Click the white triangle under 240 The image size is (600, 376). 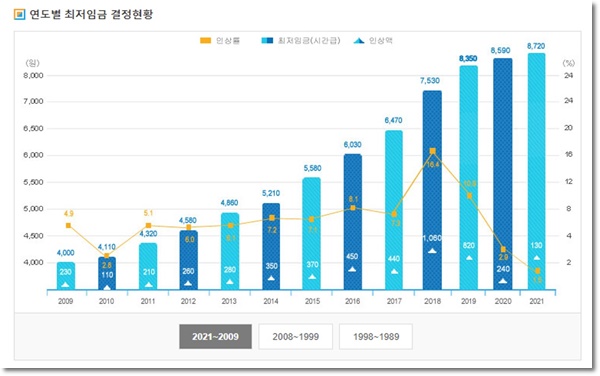click(x=503, y=281)
